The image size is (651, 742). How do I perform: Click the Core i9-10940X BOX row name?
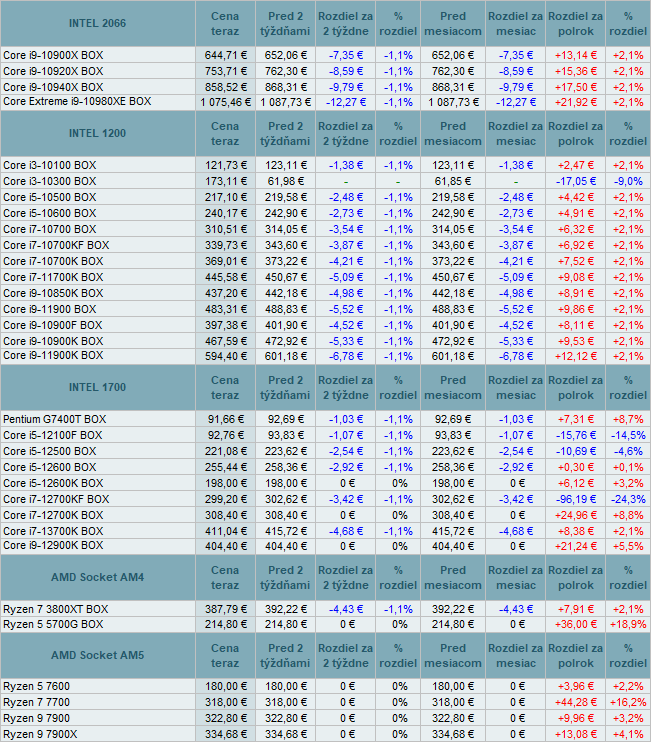tap(53, 88)
